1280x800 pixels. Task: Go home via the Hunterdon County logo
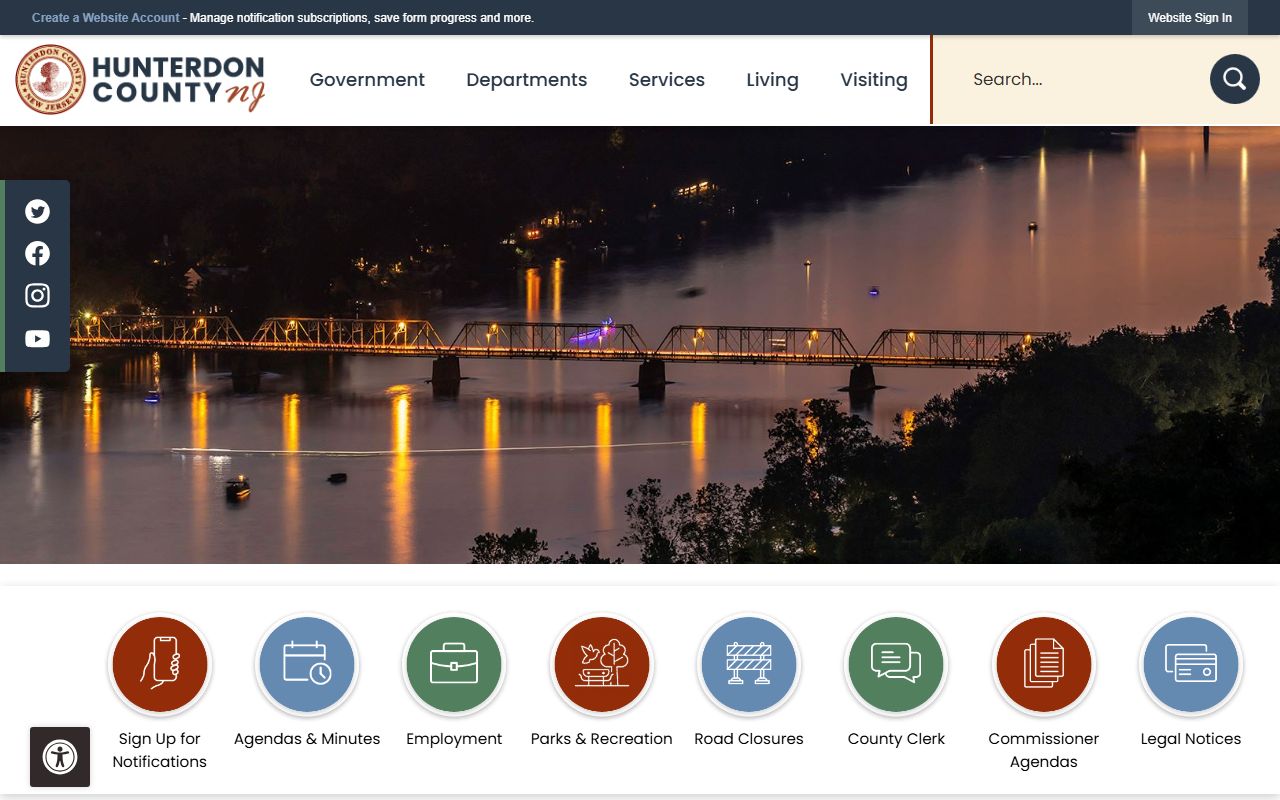coord(140,79)
